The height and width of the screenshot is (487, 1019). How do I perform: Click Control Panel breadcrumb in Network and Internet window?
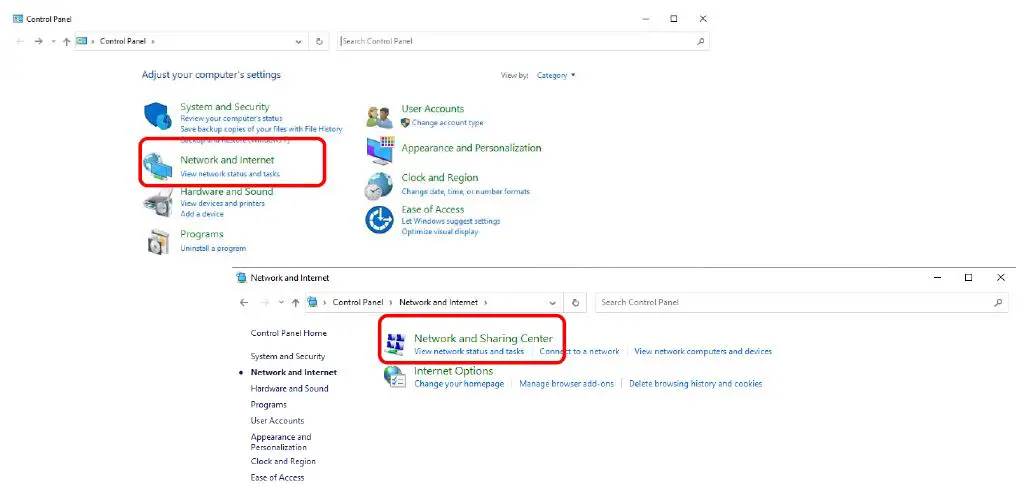tap(358, 302)
